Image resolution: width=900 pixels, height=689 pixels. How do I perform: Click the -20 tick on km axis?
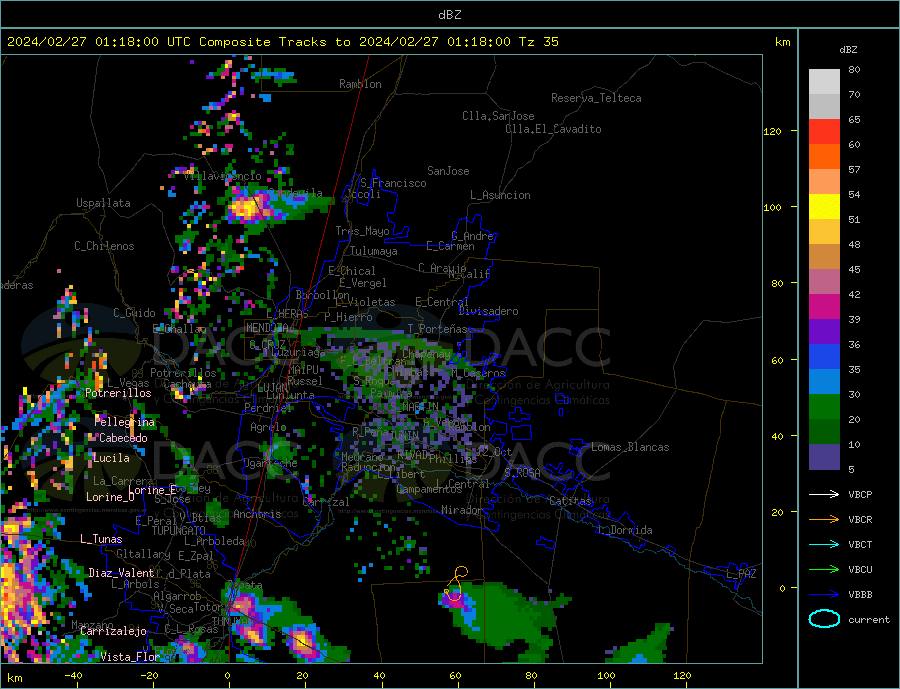pos(149,675)
